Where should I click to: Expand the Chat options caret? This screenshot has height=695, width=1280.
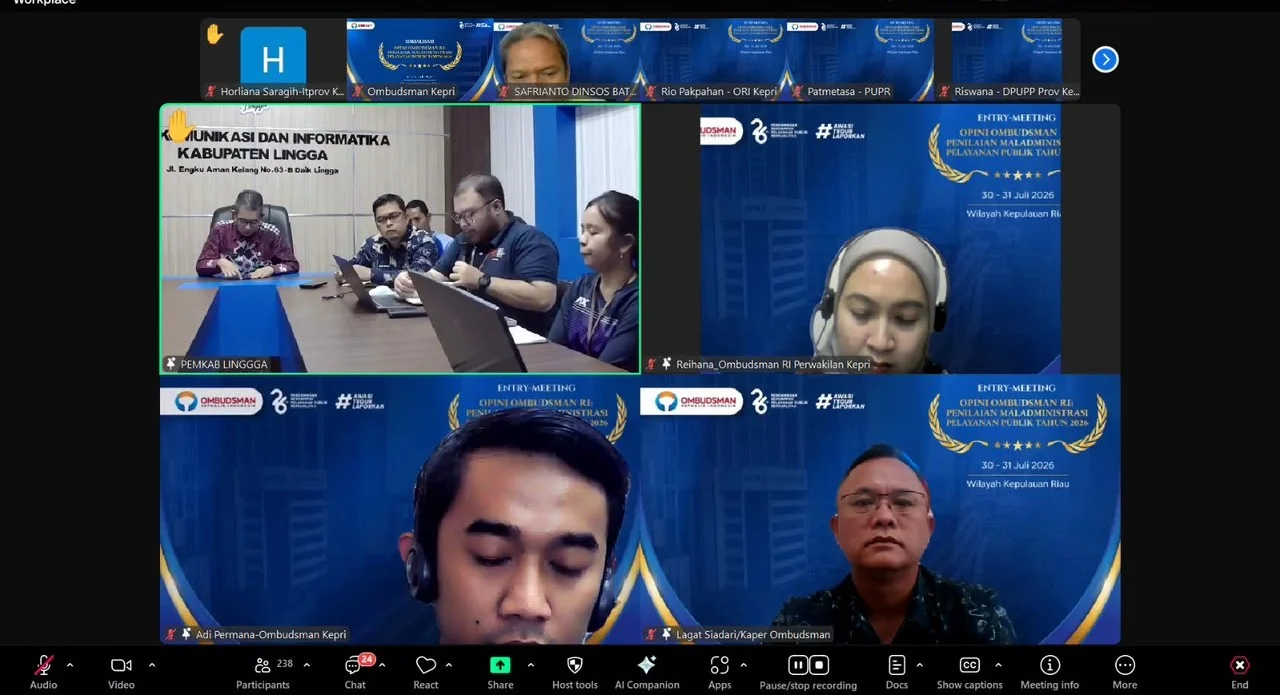pyautogui.click(x=382, y=664)
